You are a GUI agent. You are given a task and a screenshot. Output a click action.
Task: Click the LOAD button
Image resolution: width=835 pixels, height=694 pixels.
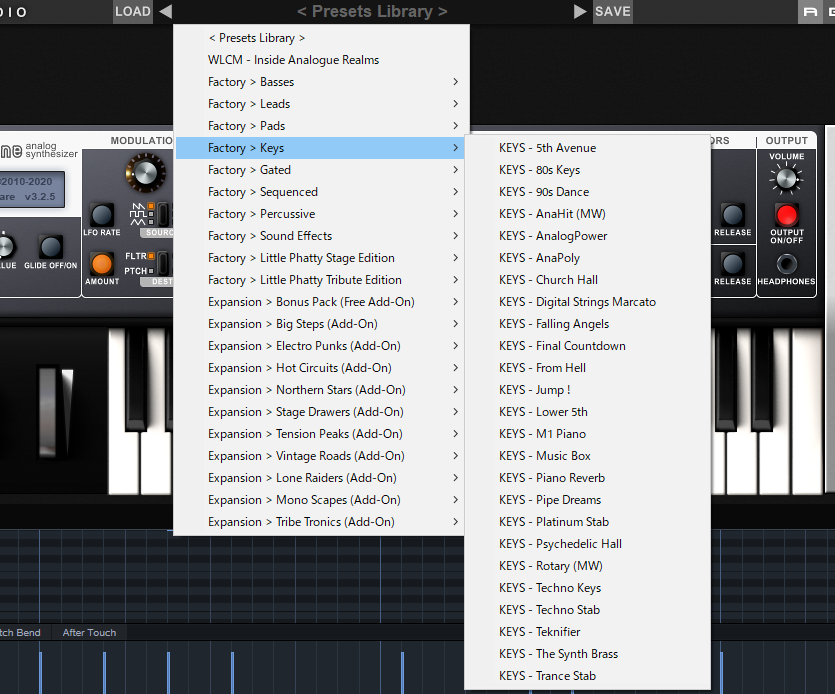click(x=133, y=11)
